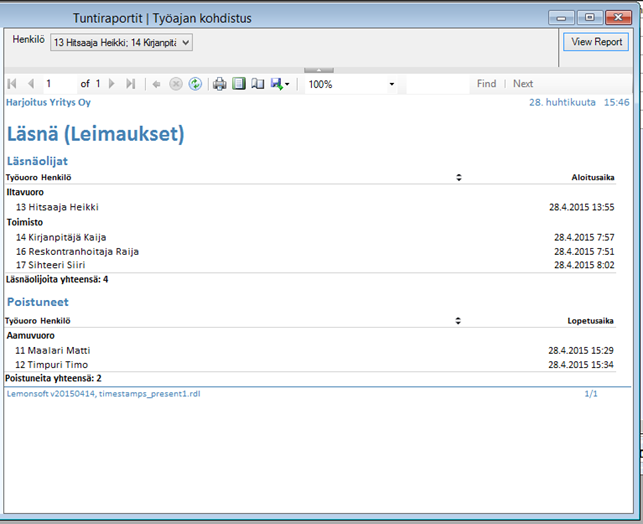Open the 100% zoom dropdown
Image resolution: width=643 pixels, height=524 pixels.
(x=391, y=85)
